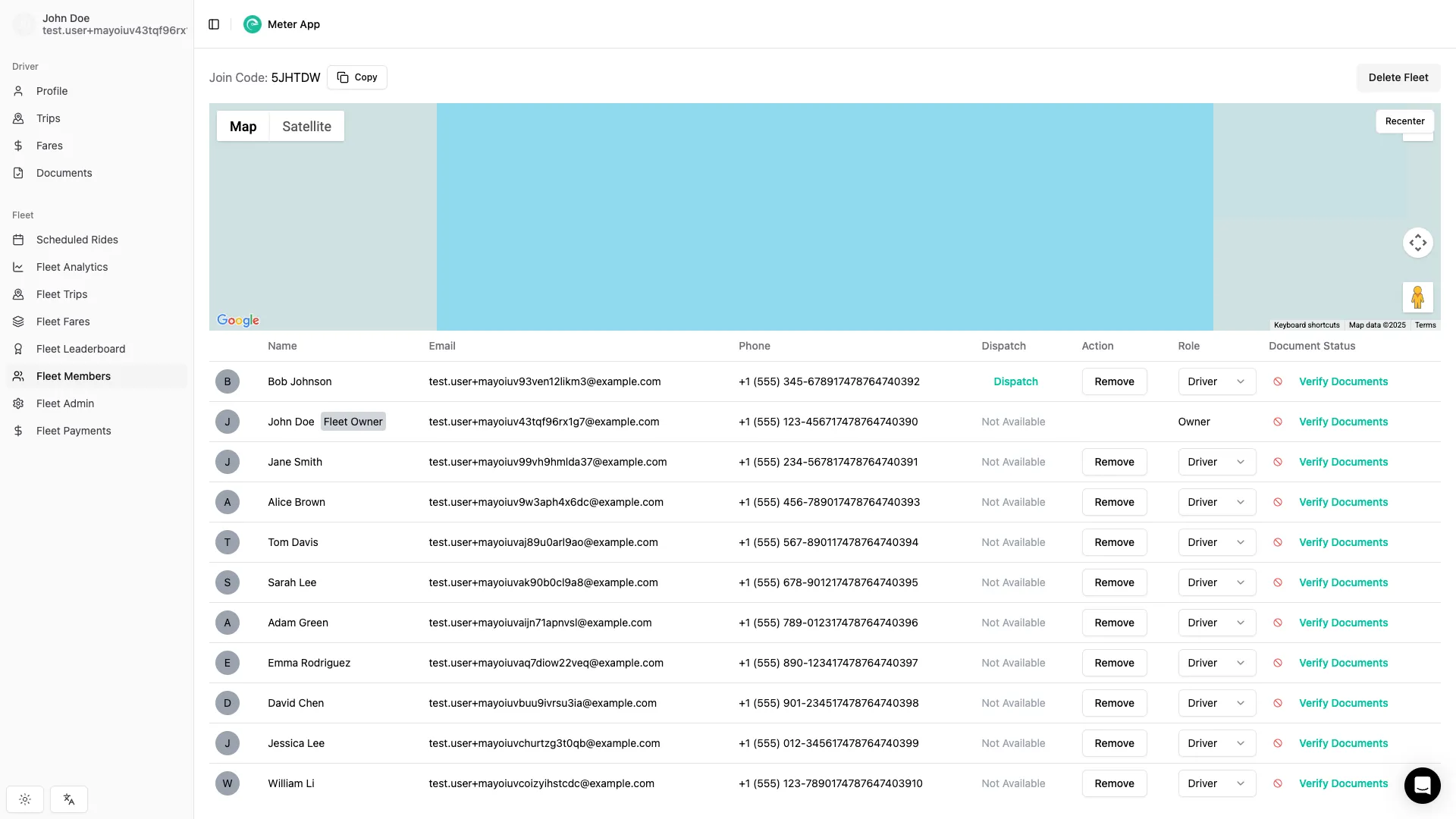The height and width of the screenshot is (819, 1456).
Task: Click the Fleet Leaderboard icon
Action: point(17,349)
